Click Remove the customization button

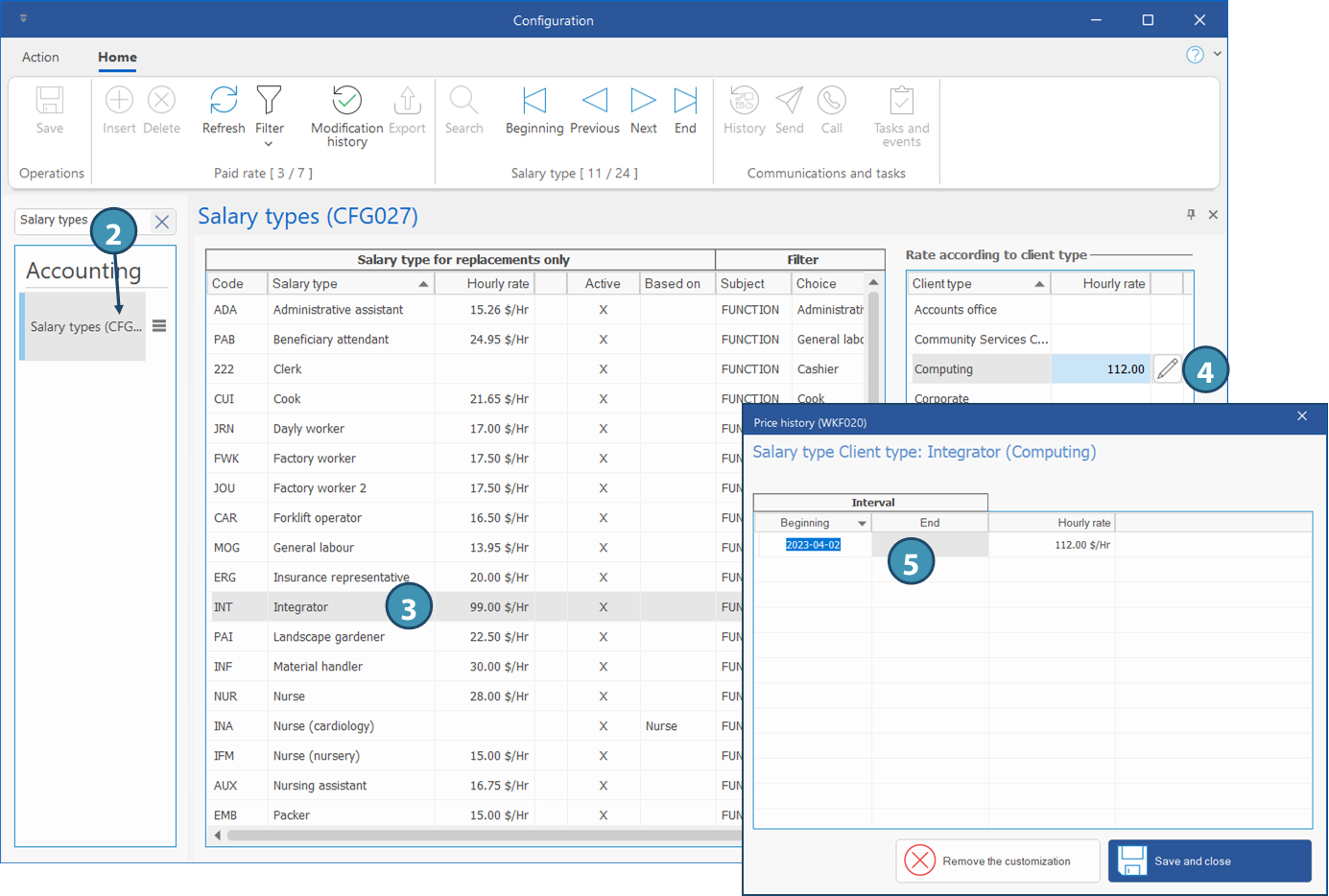[998, 861]
